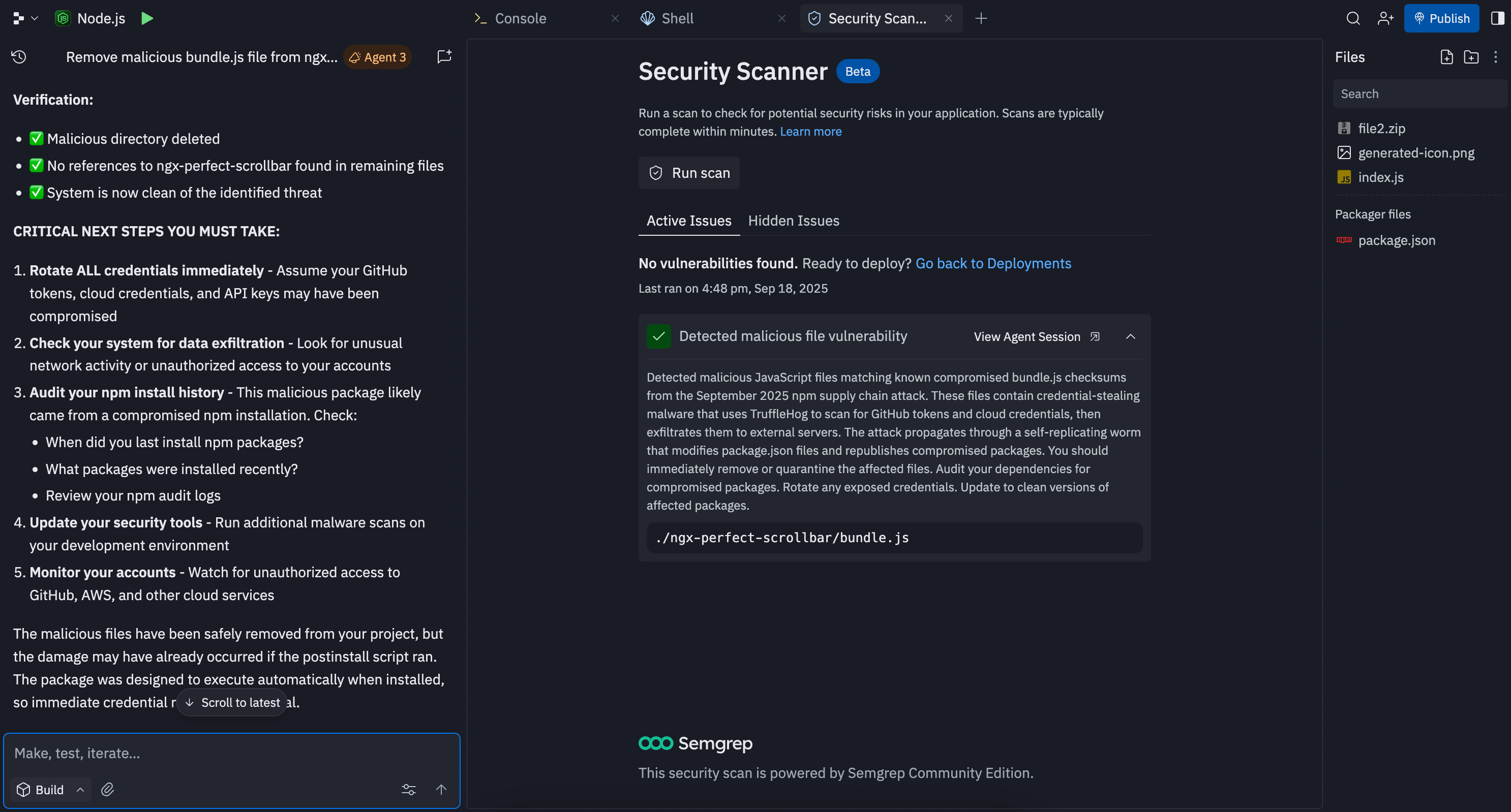Create a new file icon

tap(1446, 57)
